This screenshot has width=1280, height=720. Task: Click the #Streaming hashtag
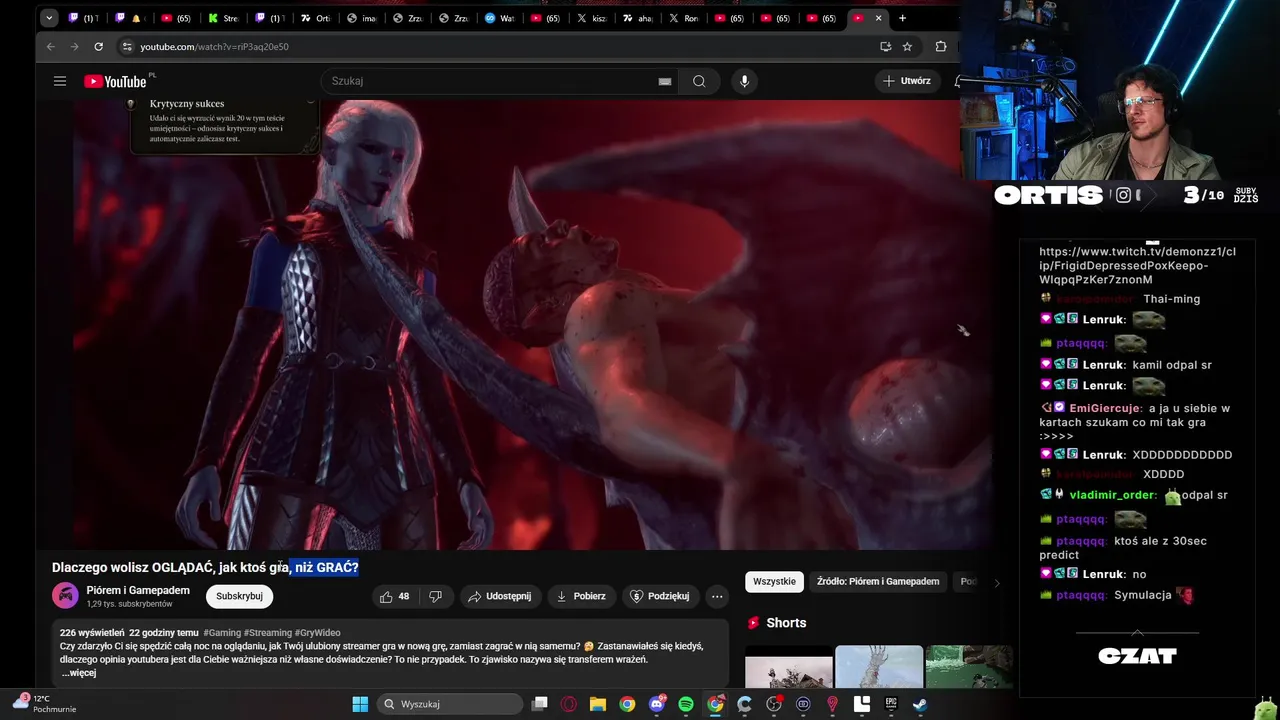268,633
